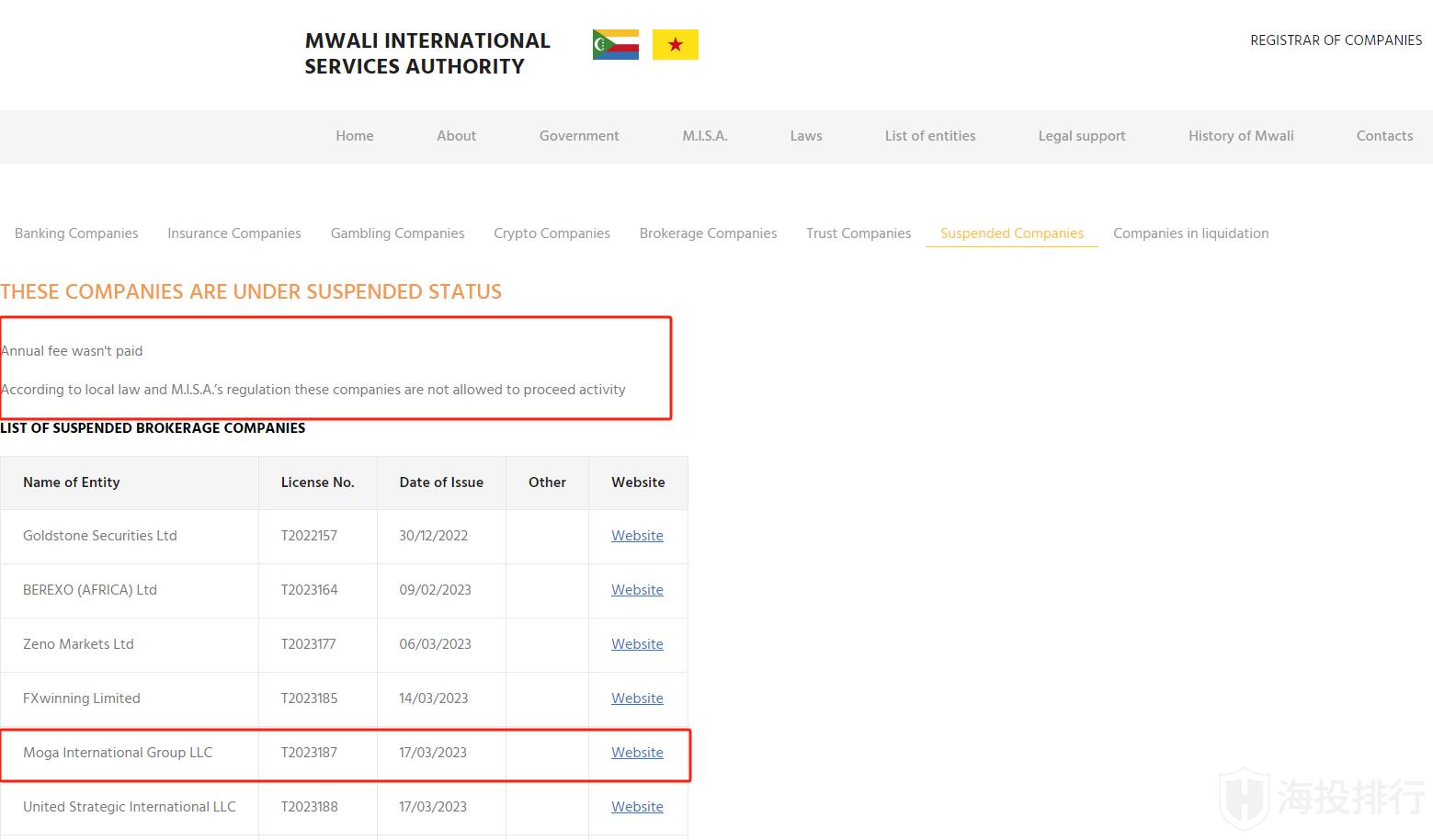Open List of entities menu
The image size is (1433, 840).
tap(929, 136)
